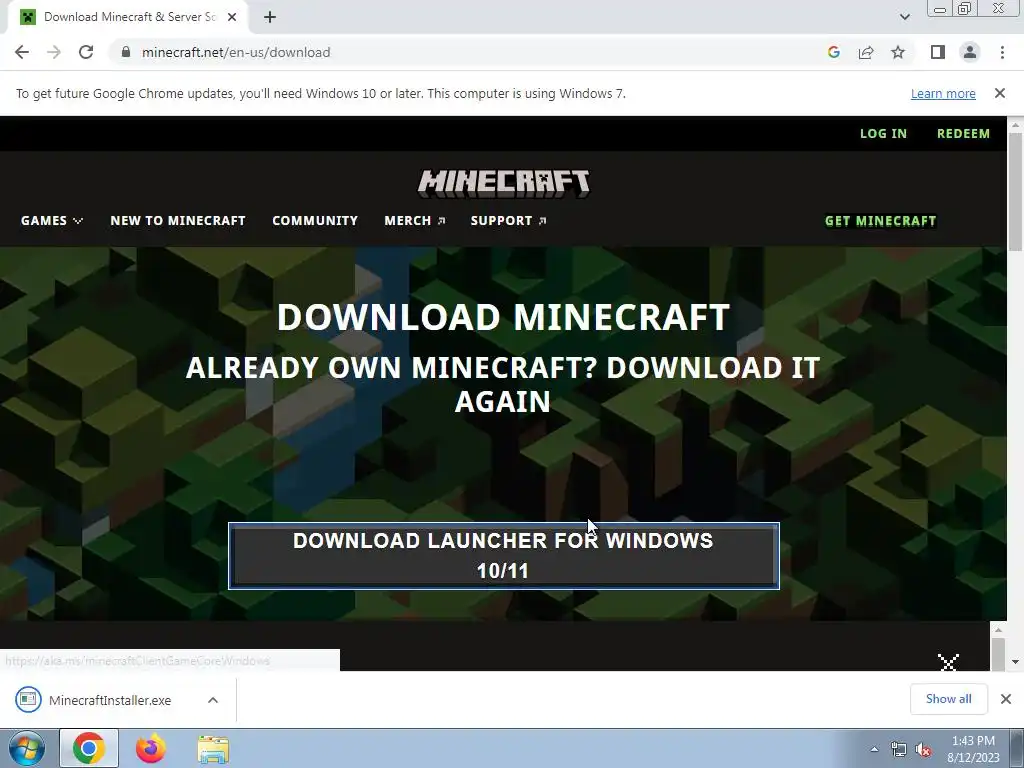The width and height of the screenshot is (1024, 768).
Task: Click the REDEEM link
Action: pyautogui.click(x=963, y=133)
